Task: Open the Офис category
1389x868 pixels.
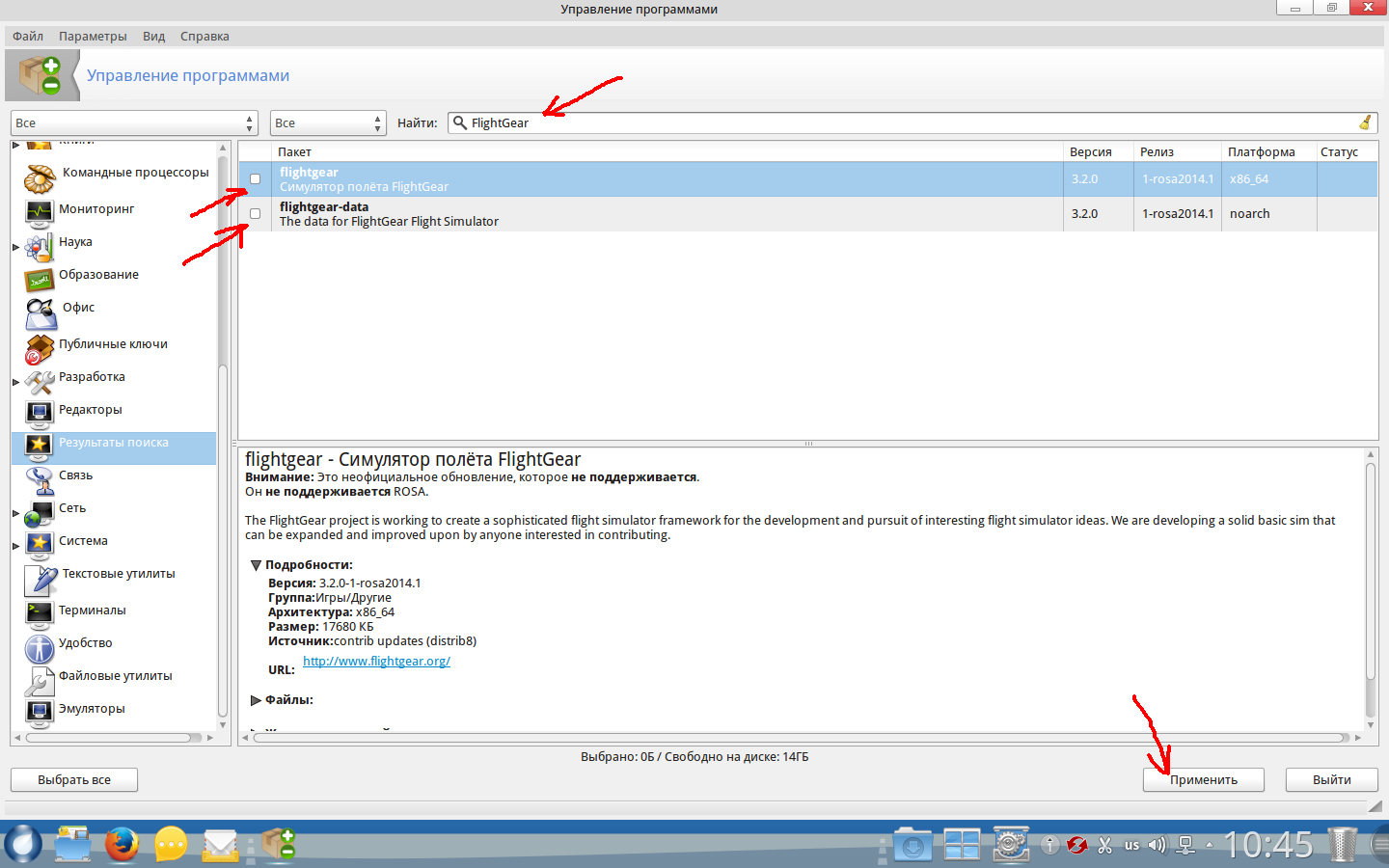Action: pyautogui.click(x=78, y=308)
